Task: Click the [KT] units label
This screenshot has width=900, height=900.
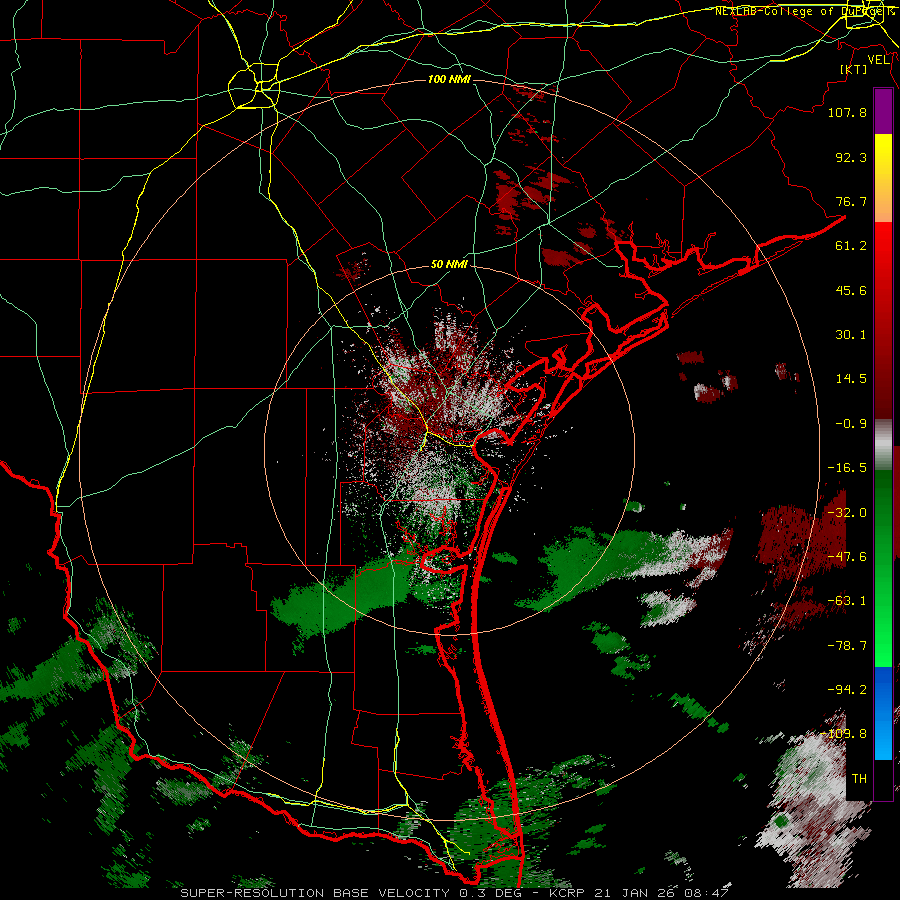Action: coord(854,69)
